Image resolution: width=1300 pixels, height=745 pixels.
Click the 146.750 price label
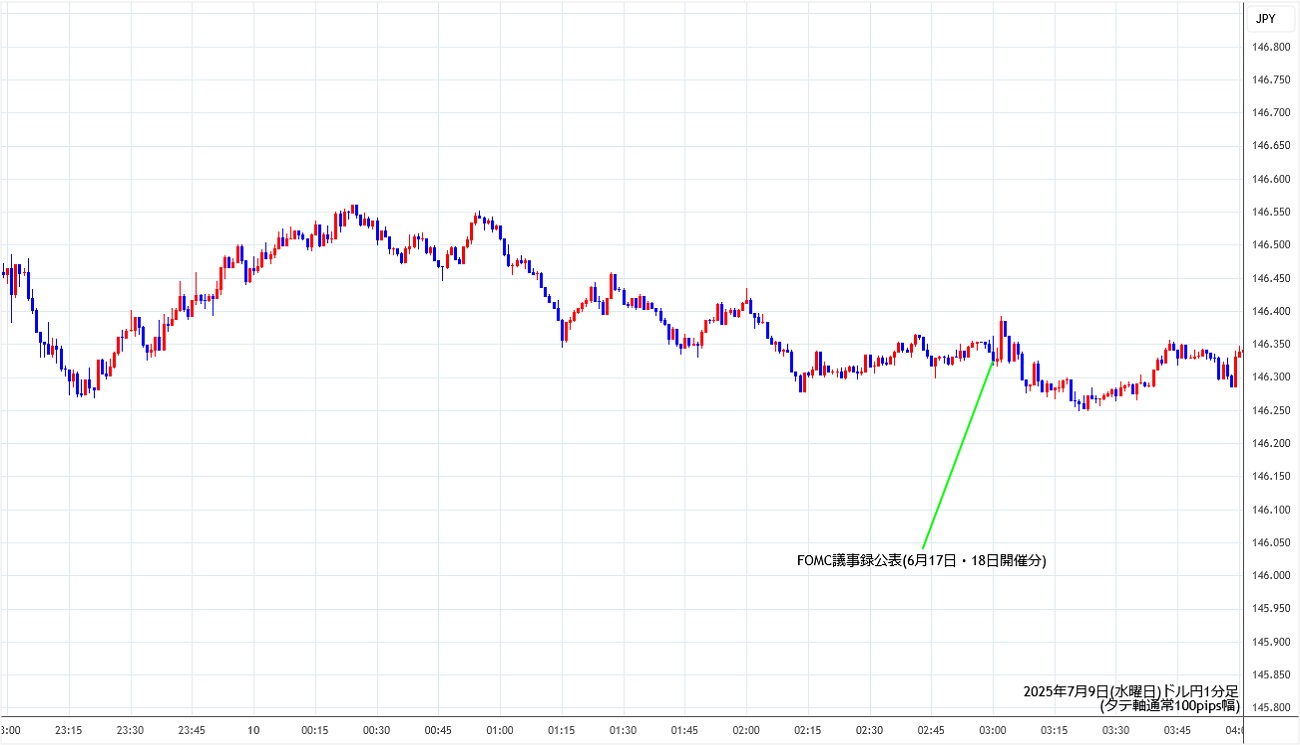pyautogui.click(x=1270, y=80)
